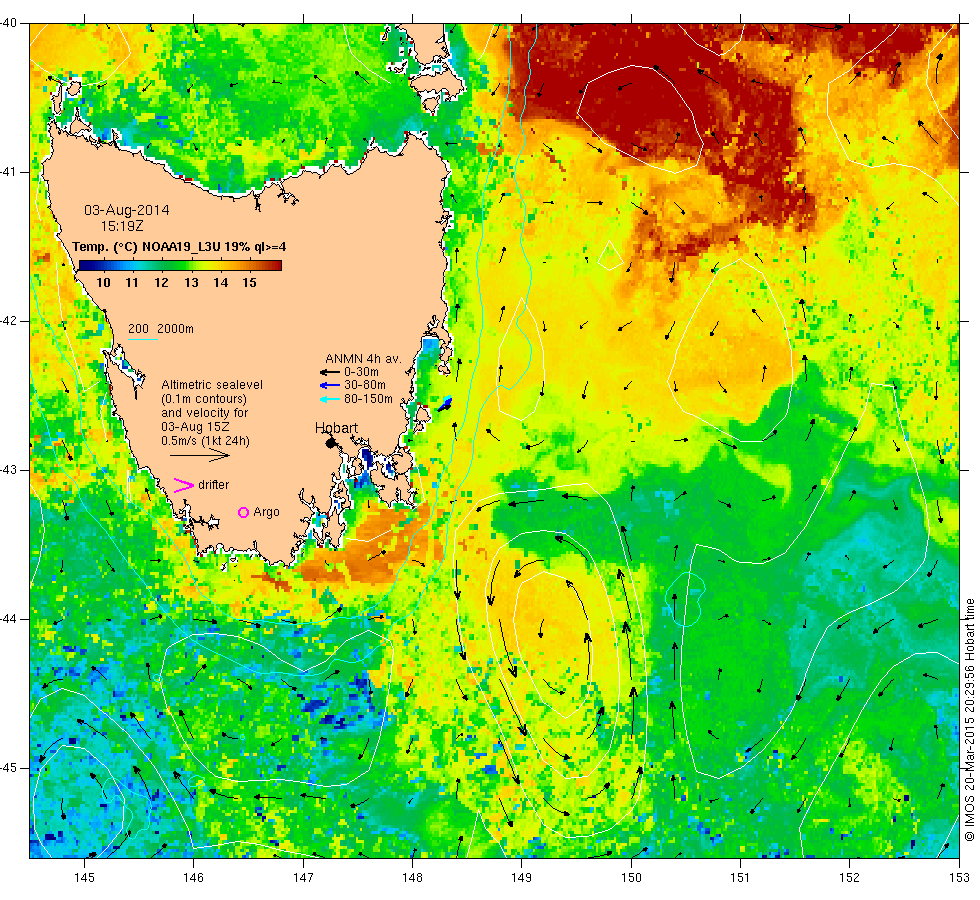Click the "80-150m" depth label
Image resolution: width=980 pixels, height=900 pixels.
click(x=368, y=399)
